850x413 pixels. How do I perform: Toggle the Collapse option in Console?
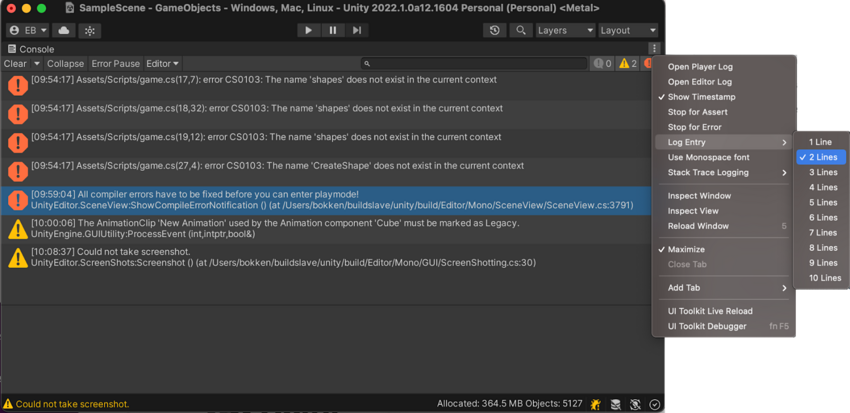tap(66, 64)
